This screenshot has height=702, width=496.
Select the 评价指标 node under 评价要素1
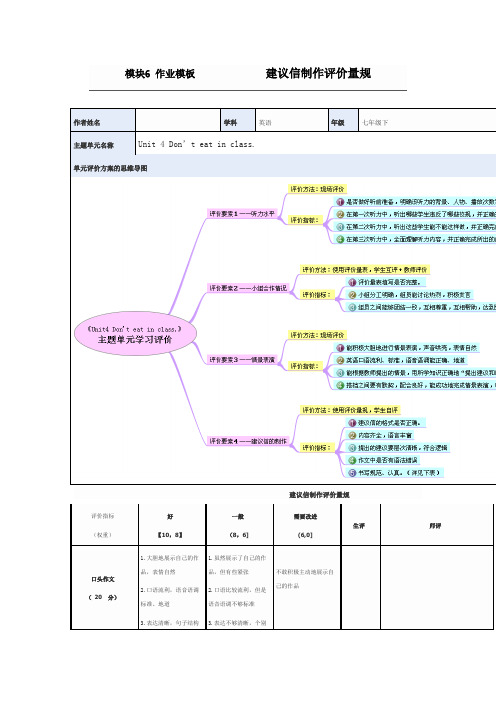(x=304, y=220)
